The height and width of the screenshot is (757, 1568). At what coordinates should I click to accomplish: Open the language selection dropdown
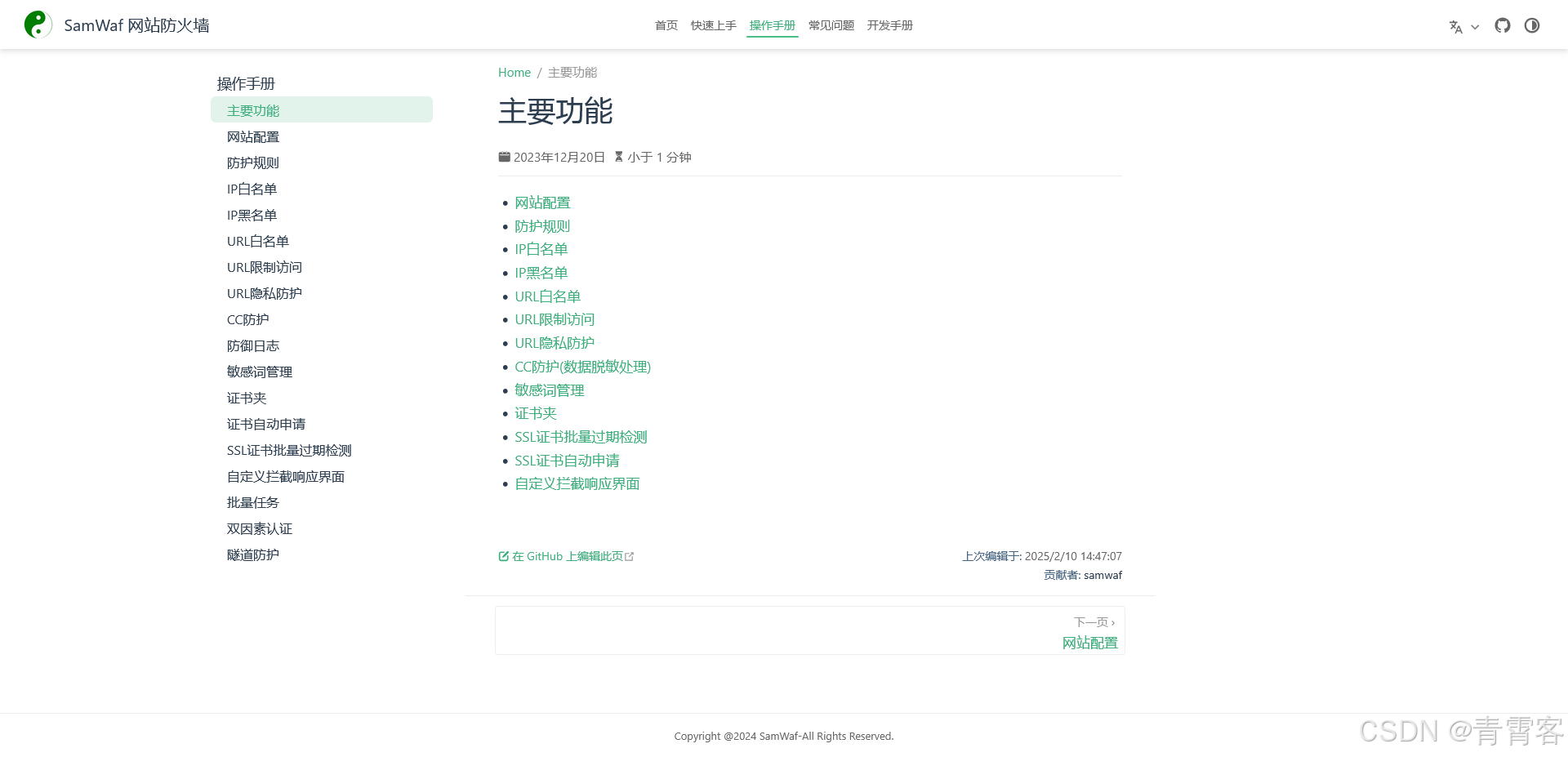coord(1463,26)
